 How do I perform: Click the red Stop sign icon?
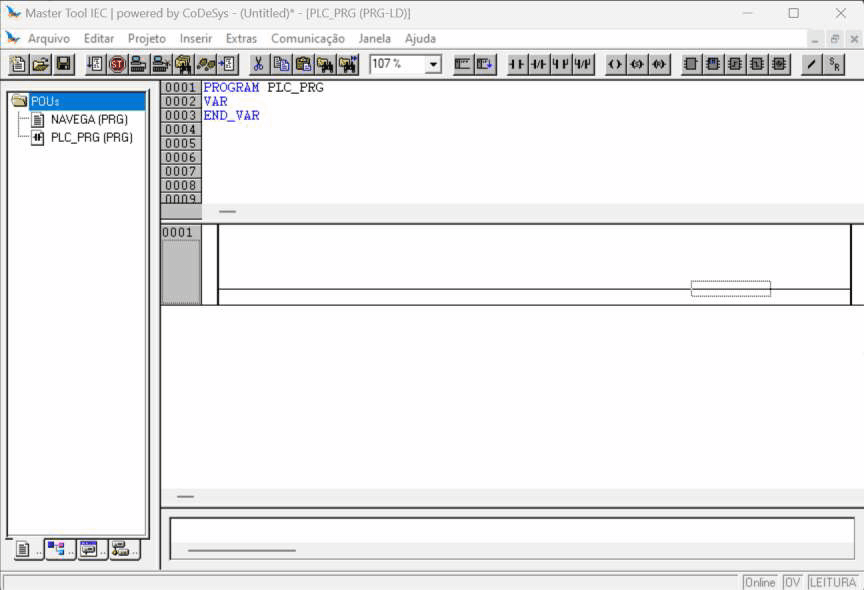117,64
